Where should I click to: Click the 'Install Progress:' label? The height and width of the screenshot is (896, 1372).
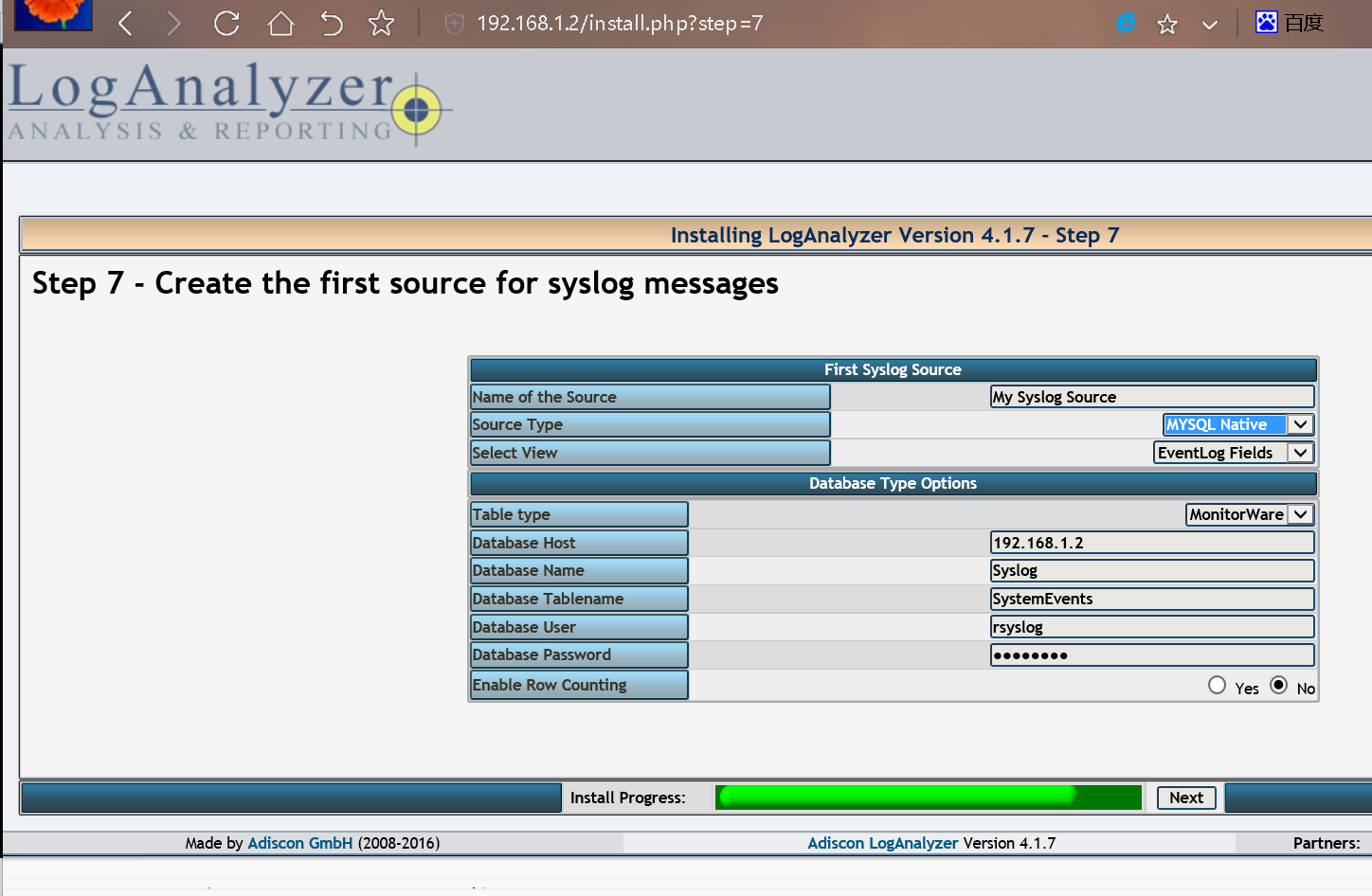pyautogui.click(x=628, y=797)
